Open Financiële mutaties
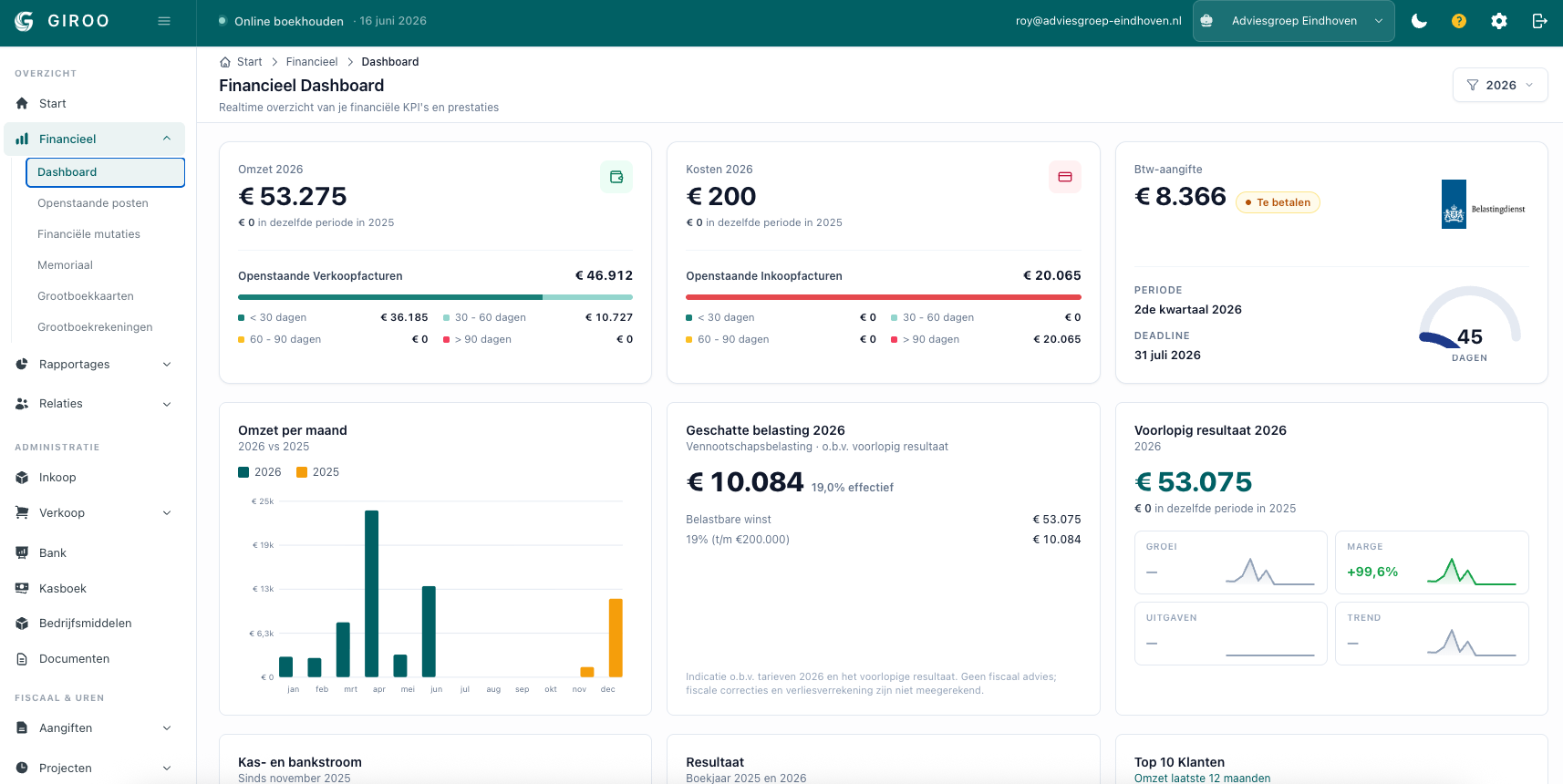The height and width of the screenshot is (784, 1563). point(88,234)
